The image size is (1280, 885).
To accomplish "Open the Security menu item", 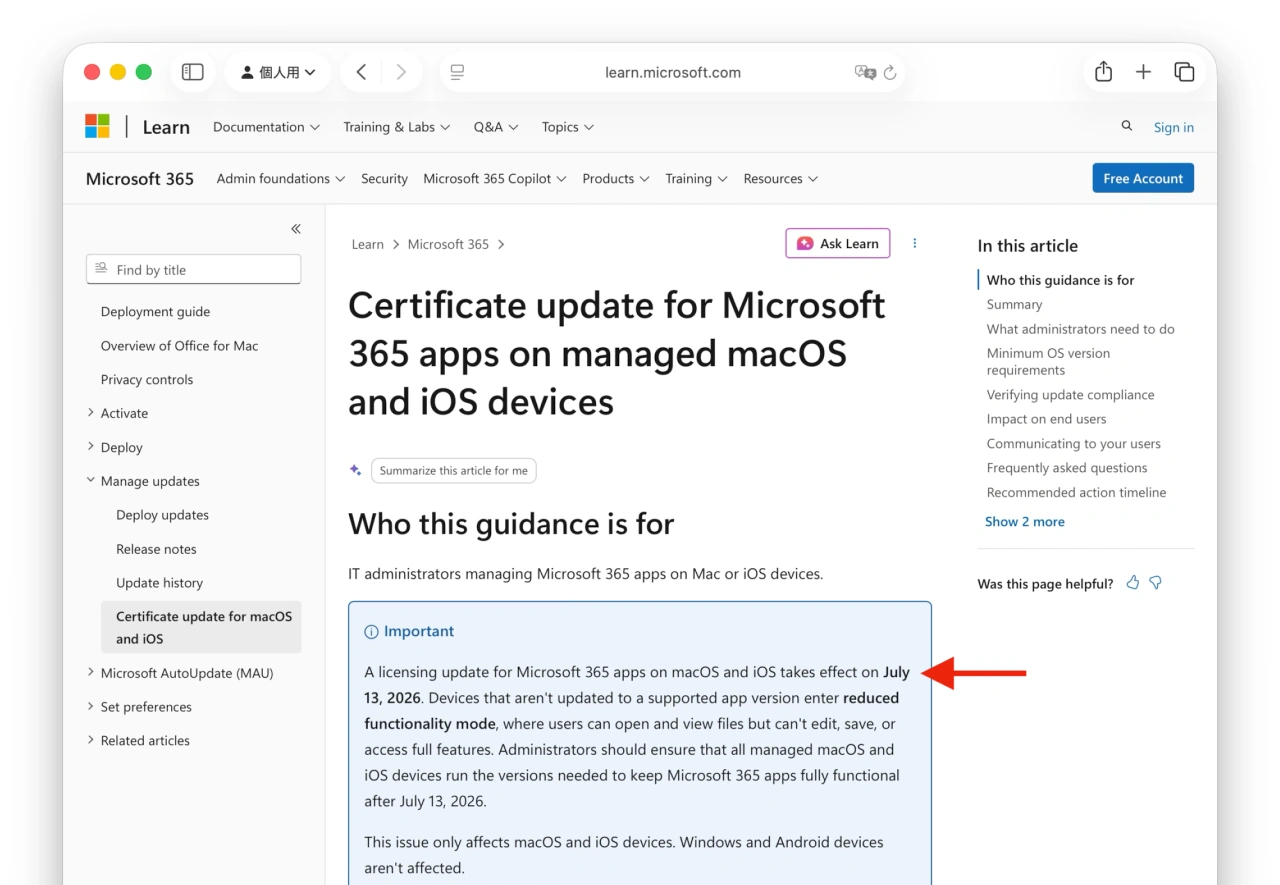I will 384,178.
